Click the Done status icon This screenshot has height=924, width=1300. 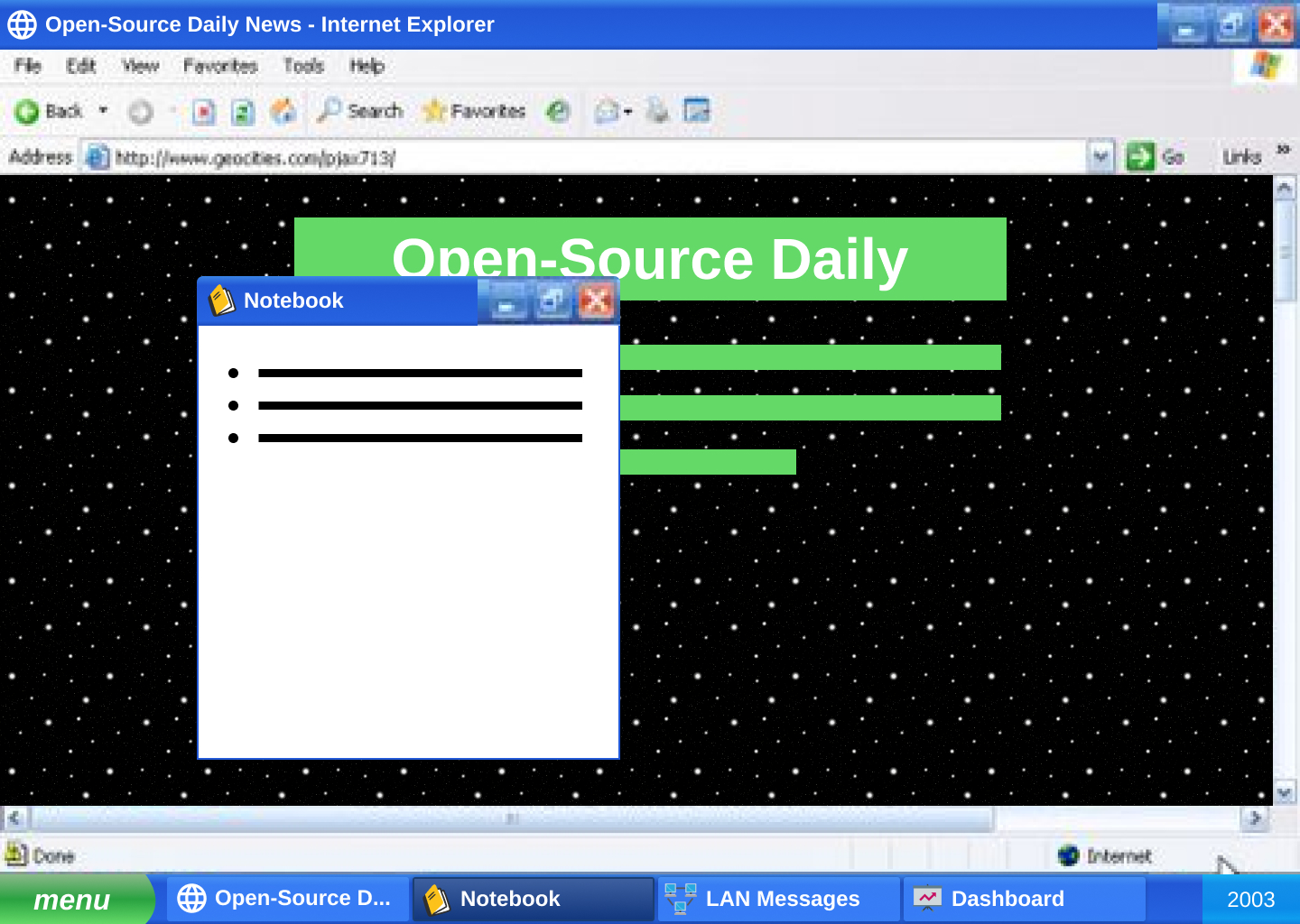[16, 854]
